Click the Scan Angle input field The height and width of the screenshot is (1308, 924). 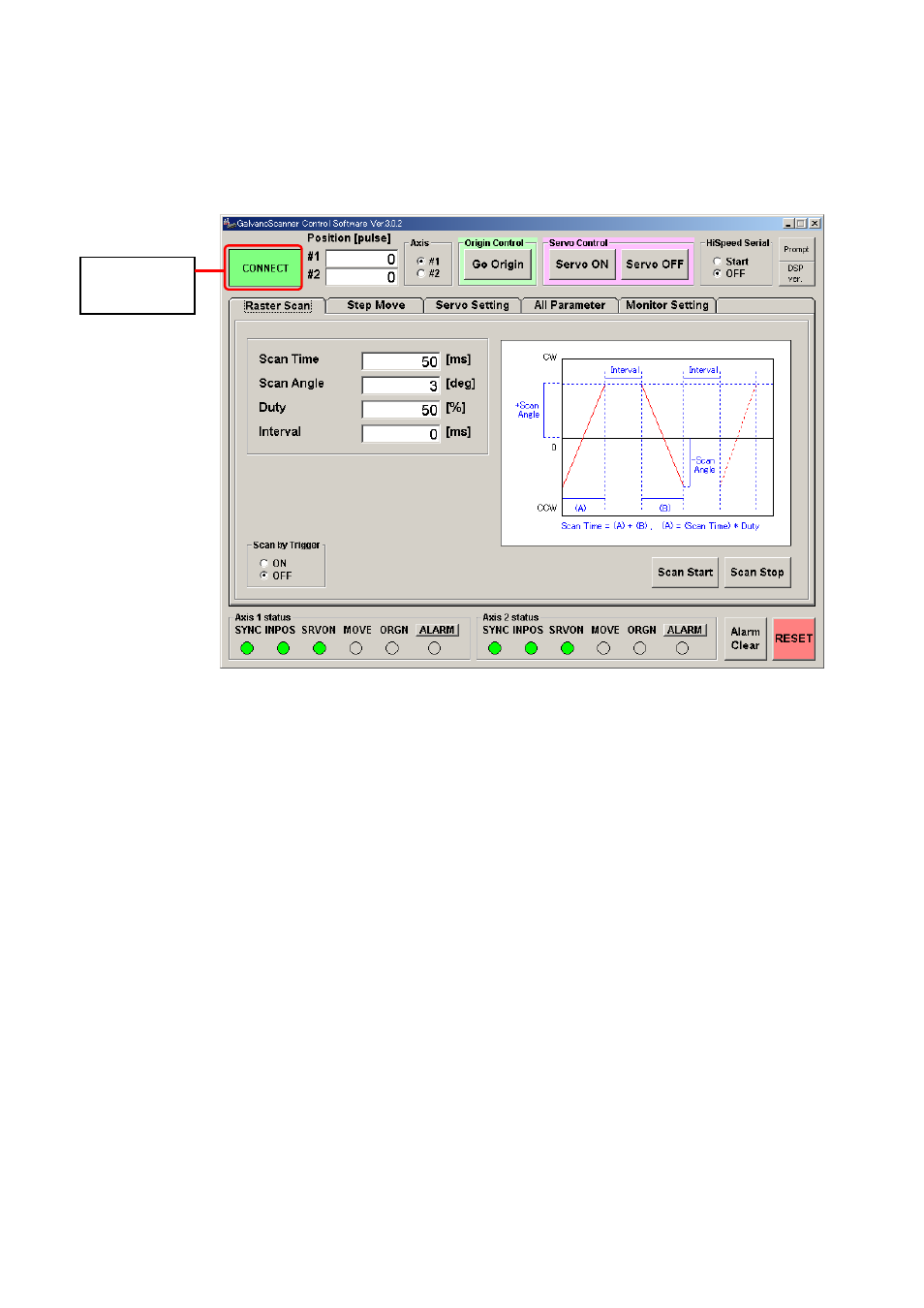click(401, 386)
